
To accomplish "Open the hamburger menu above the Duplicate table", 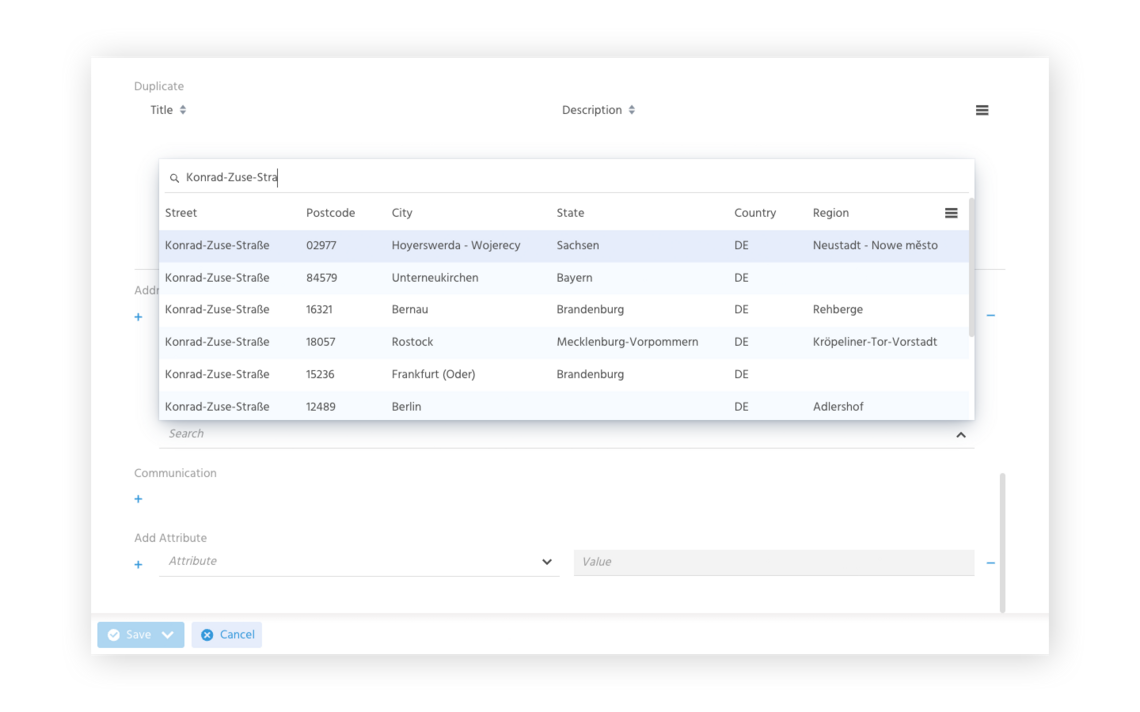I will (x=981, y=110).
